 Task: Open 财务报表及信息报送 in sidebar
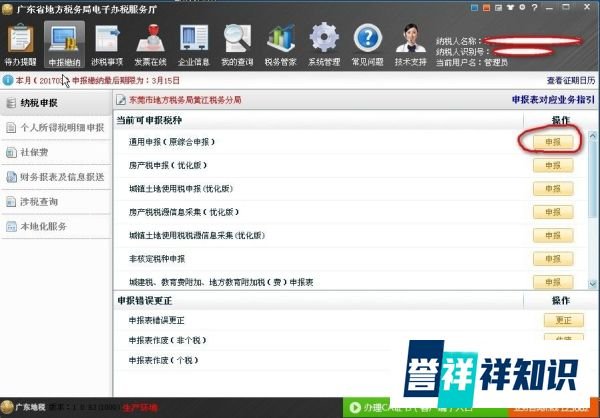pos(56,177)
